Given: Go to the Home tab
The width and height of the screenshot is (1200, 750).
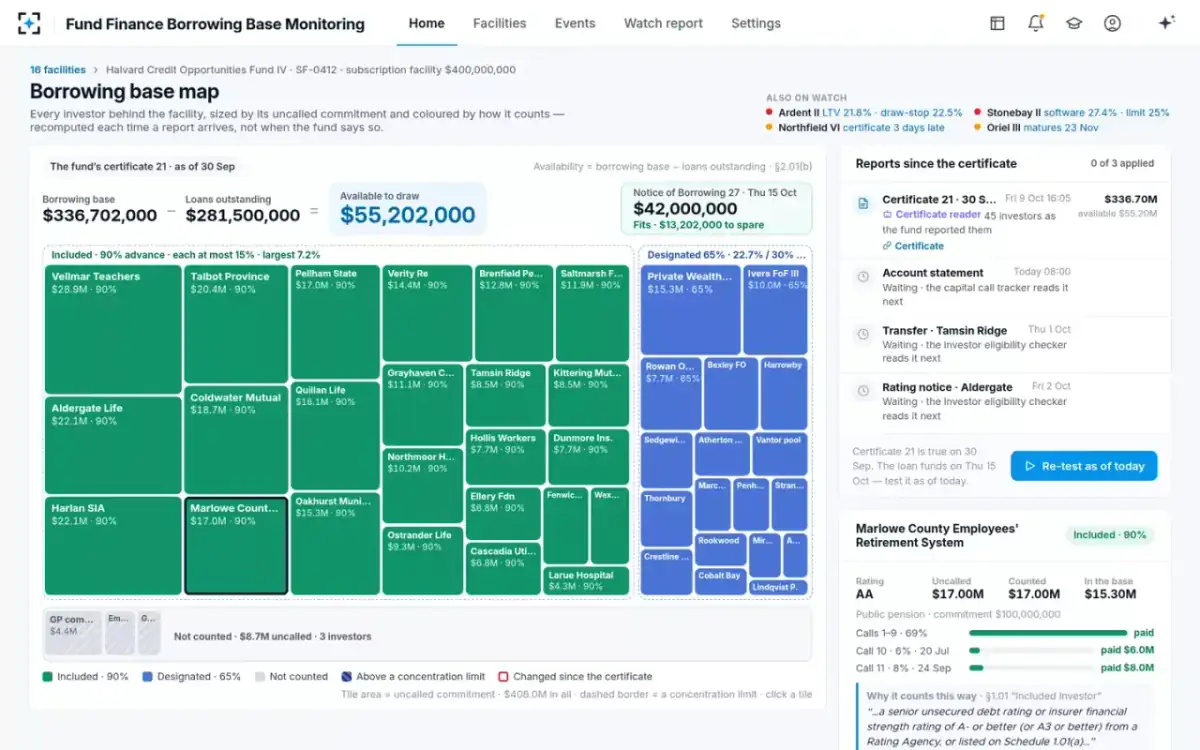Looking at the screenshot, I should 426,23.
